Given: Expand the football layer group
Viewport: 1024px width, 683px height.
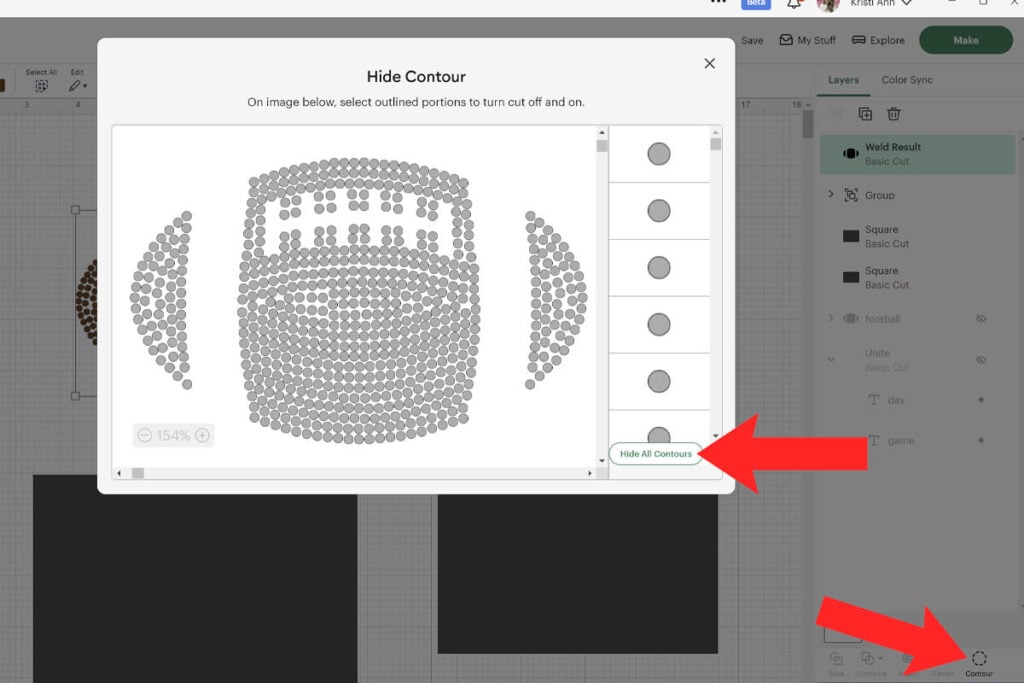Looking at the screenshot, I should click(830, 319).
